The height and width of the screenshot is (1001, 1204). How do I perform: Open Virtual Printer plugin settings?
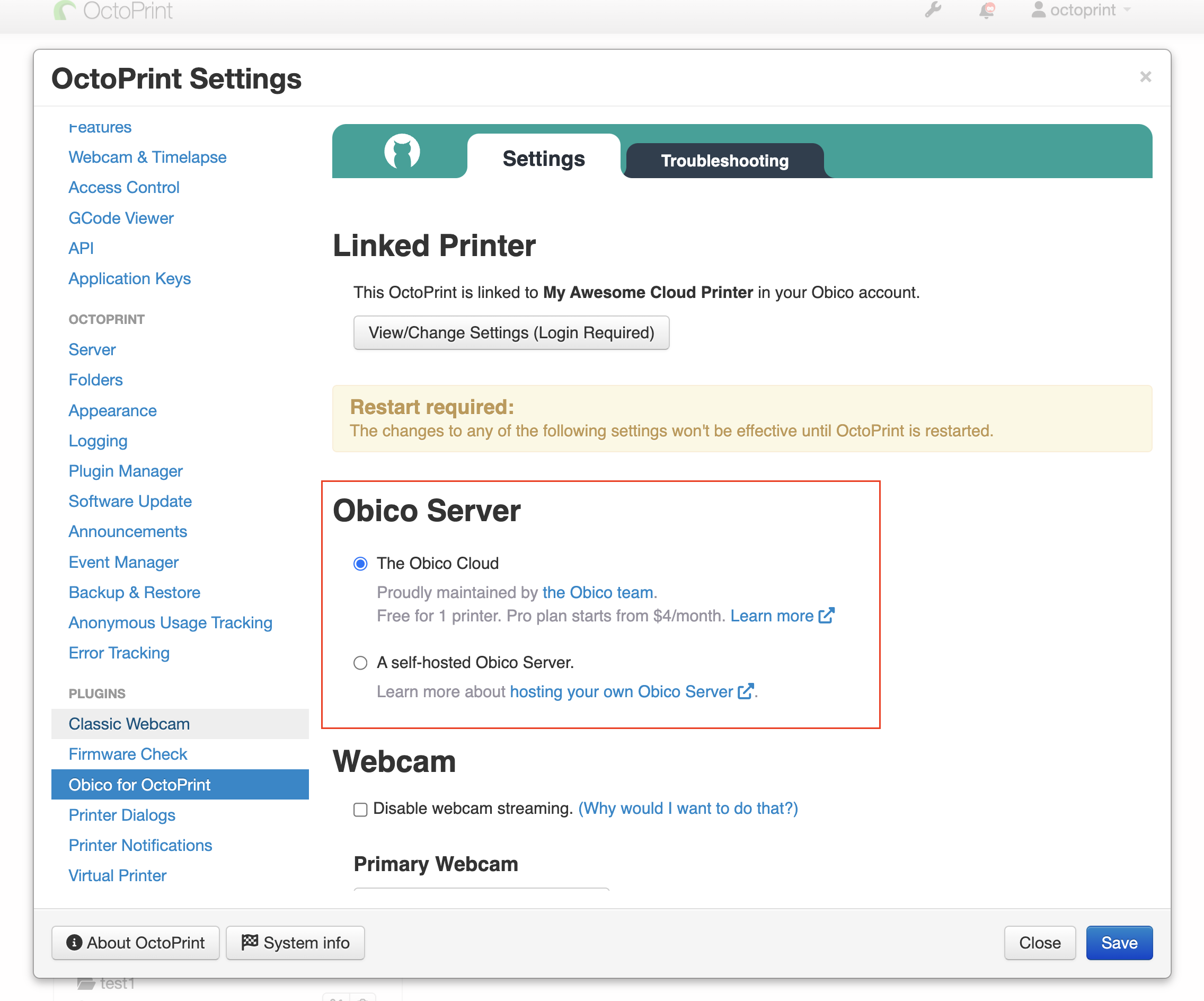[x=118, y=876]
